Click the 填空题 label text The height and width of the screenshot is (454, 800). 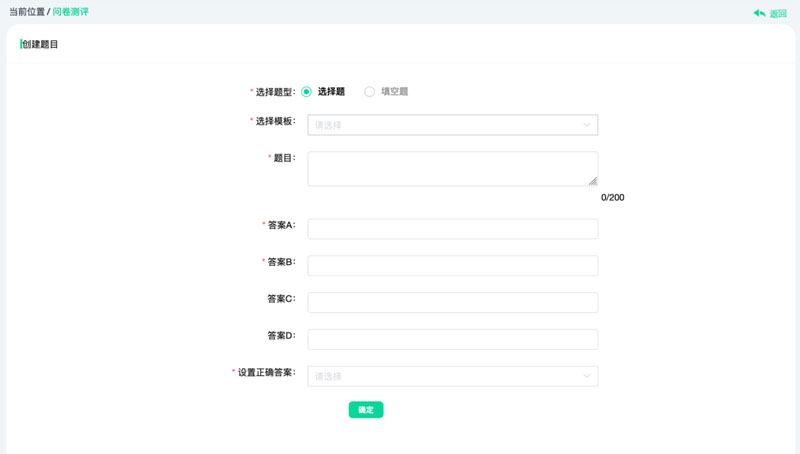pos(394,92)
